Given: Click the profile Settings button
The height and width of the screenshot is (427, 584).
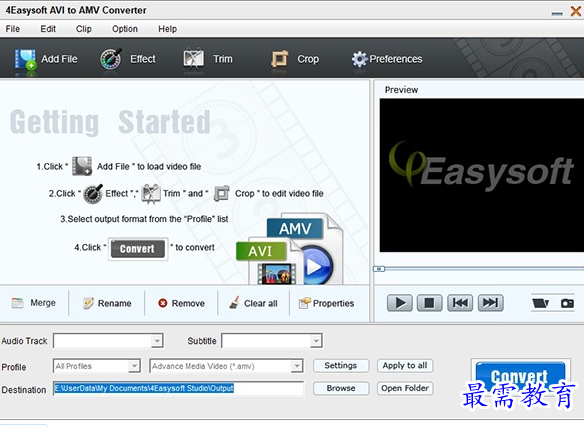Looking at the screenshot, I should 341,366.
